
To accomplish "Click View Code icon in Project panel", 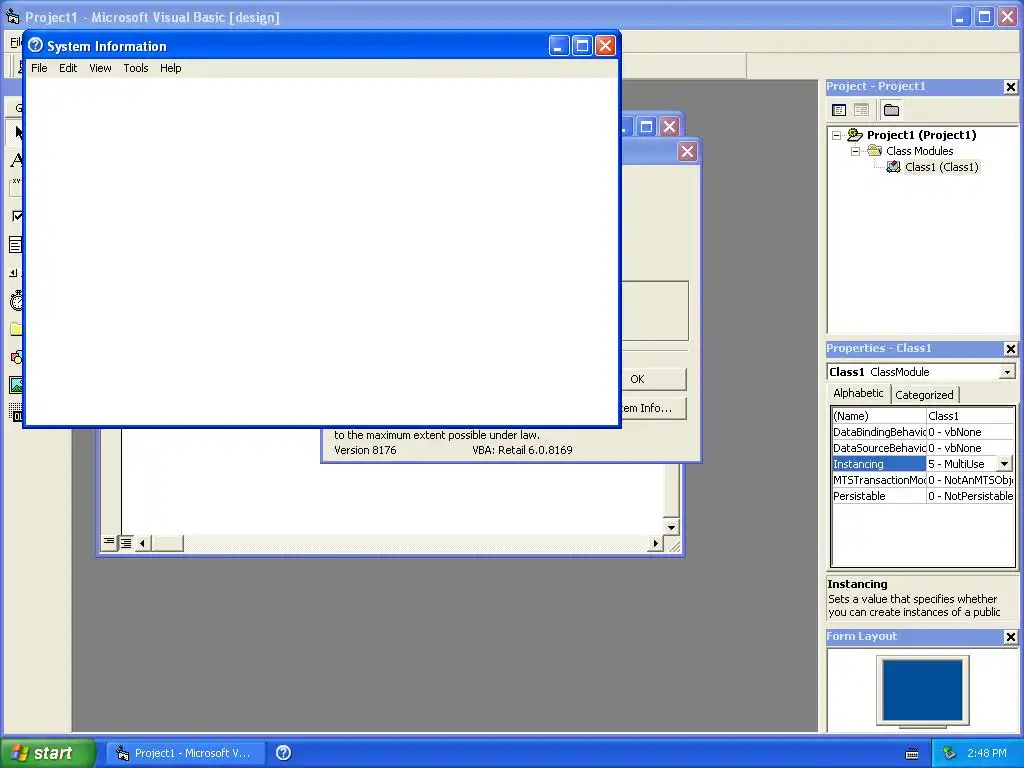I will pos(839,110).
